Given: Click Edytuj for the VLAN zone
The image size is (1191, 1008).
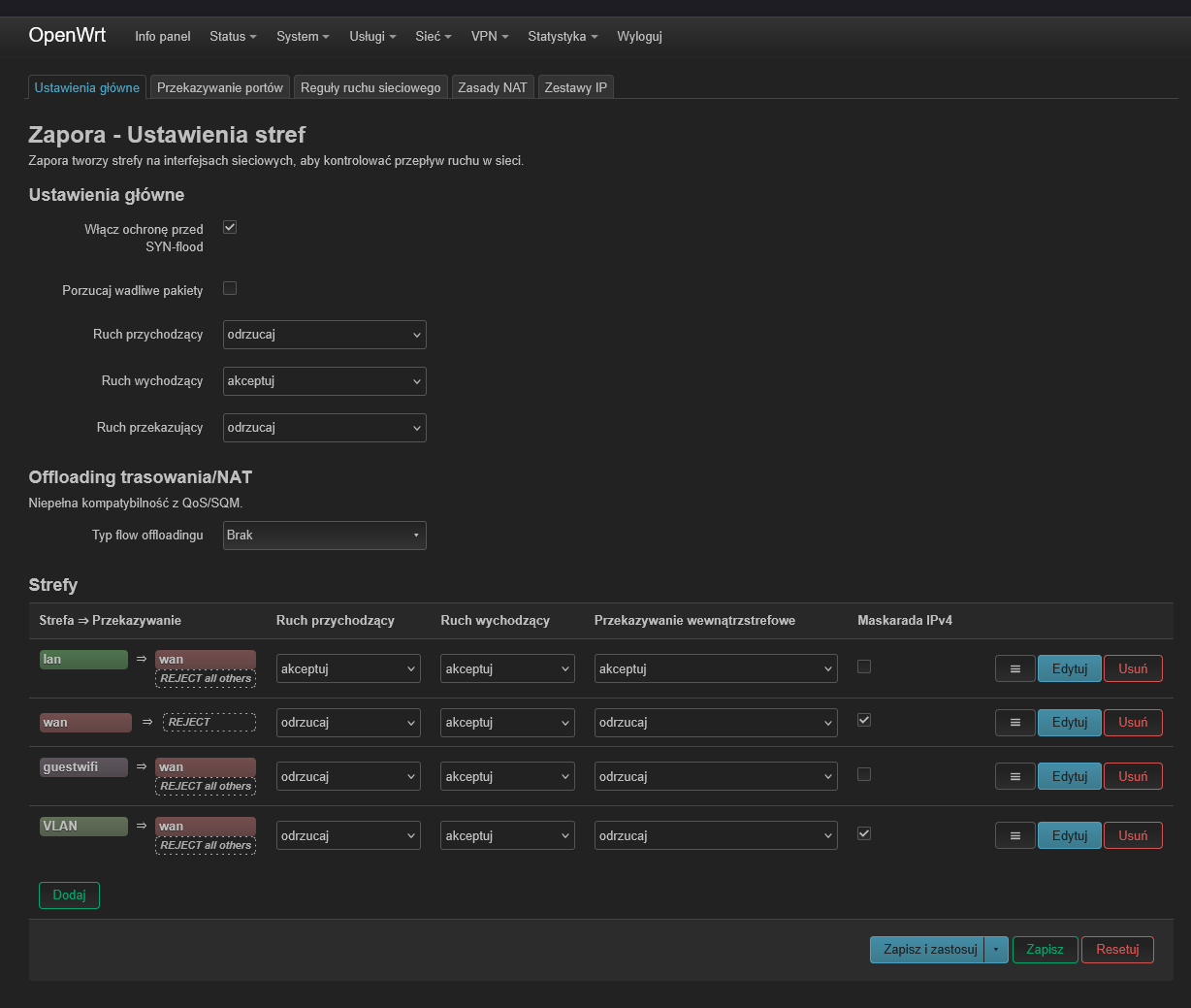Looking at the screenshot, I should coord(1070,835).
